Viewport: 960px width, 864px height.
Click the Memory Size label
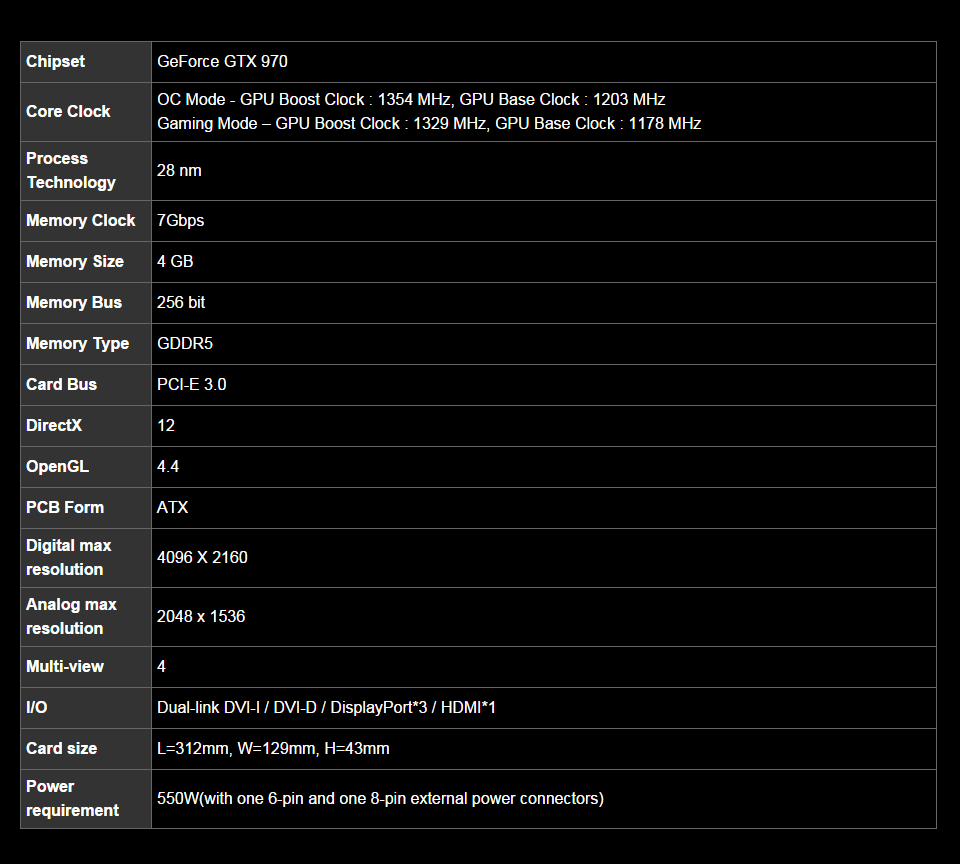(75, 261)
